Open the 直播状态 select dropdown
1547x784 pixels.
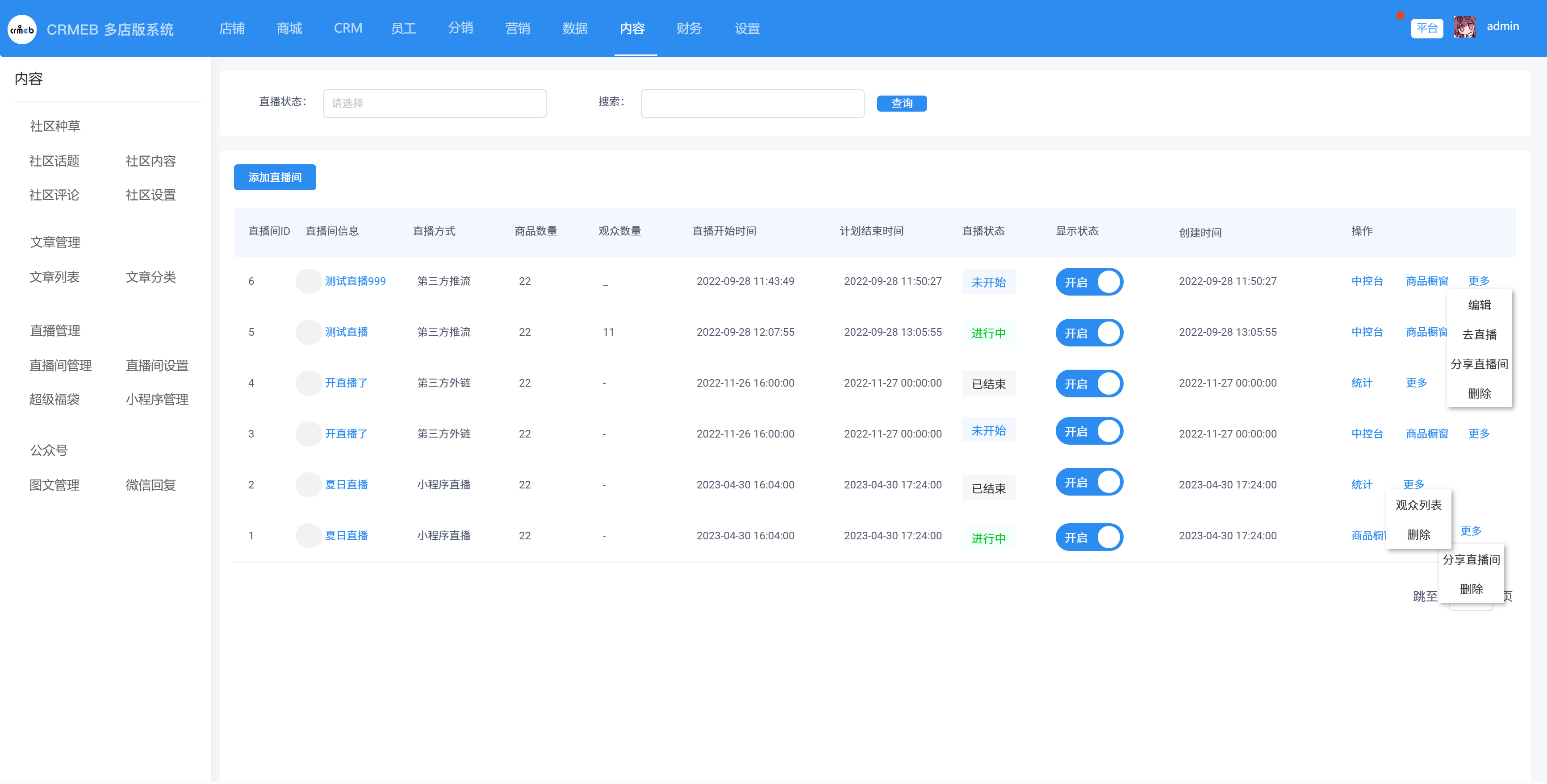[434, 103]
